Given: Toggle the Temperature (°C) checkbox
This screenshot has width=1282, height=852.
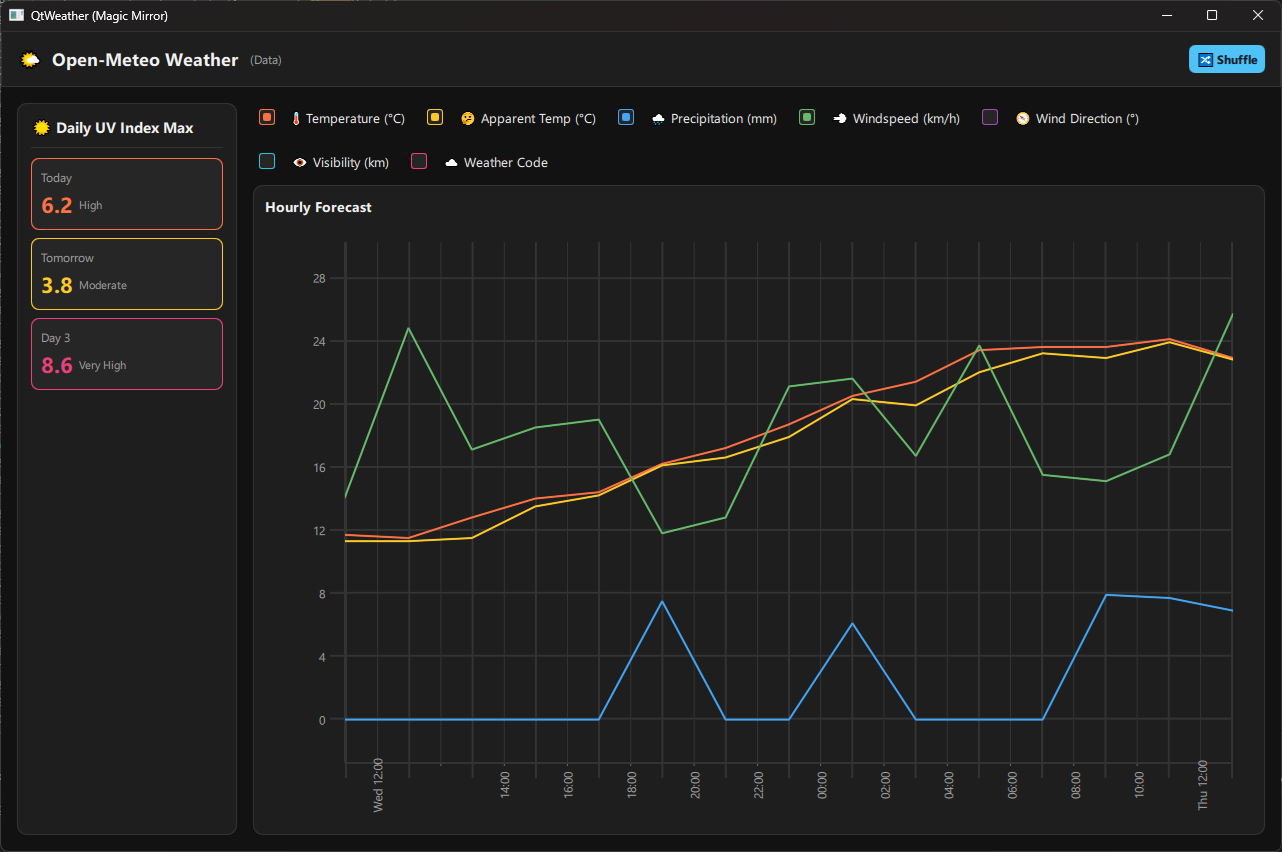Looking at the screenshot, I should click(267, 117).
